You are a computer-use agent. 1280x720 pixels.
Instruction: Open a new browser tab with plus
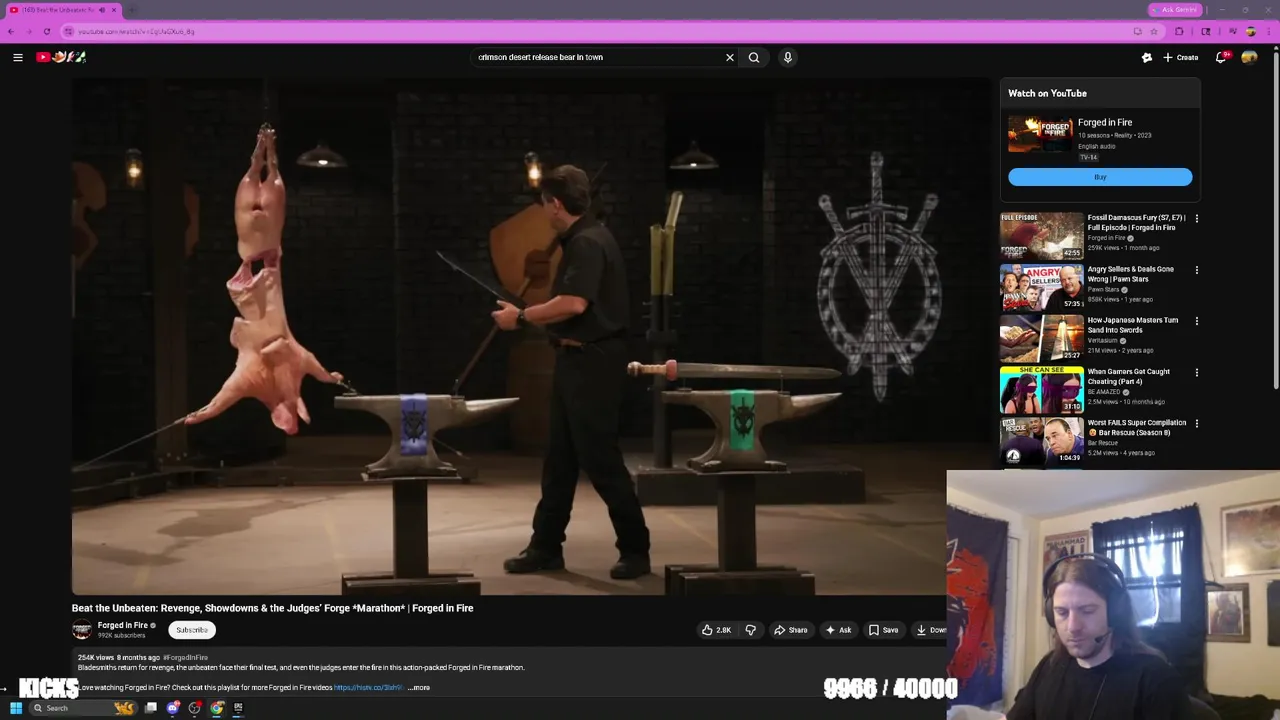point(132,10)
